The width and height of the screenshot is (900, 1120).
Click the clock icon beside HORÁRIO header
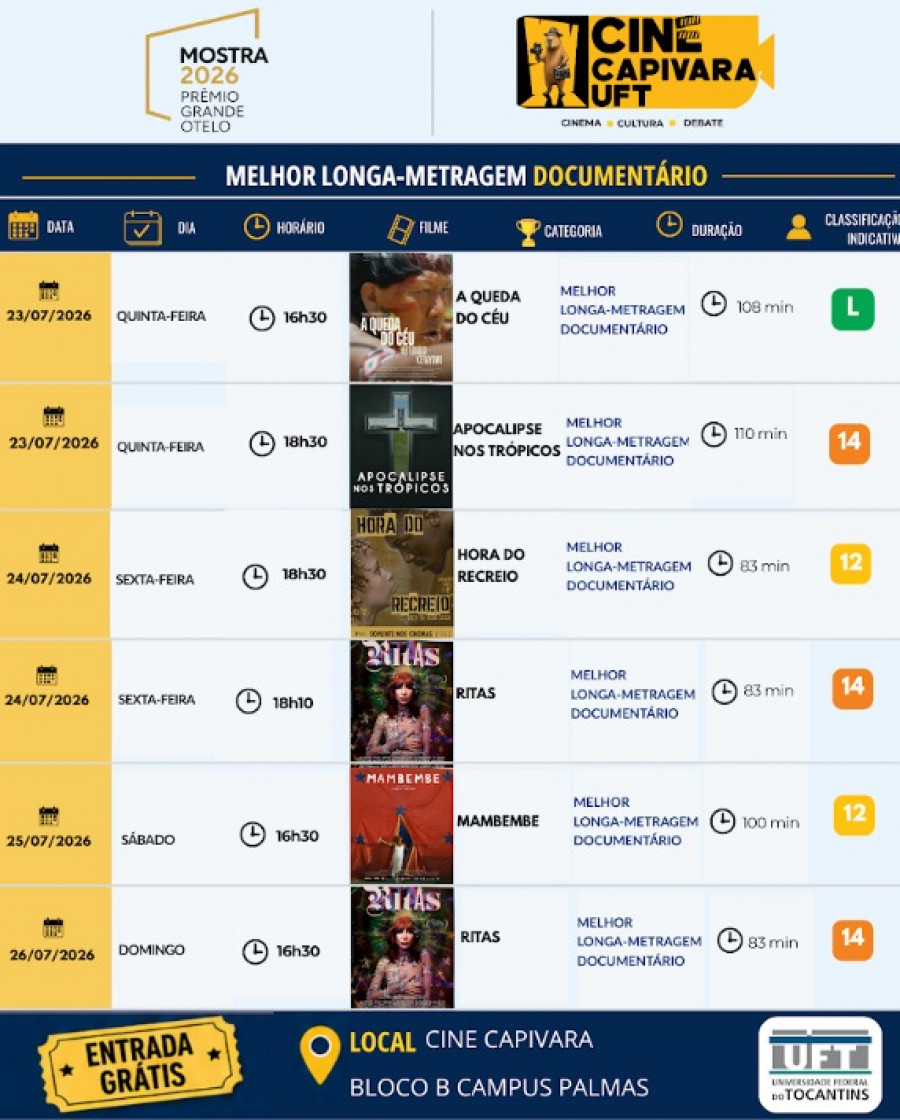pyautogui.click(x=256, y=226)
